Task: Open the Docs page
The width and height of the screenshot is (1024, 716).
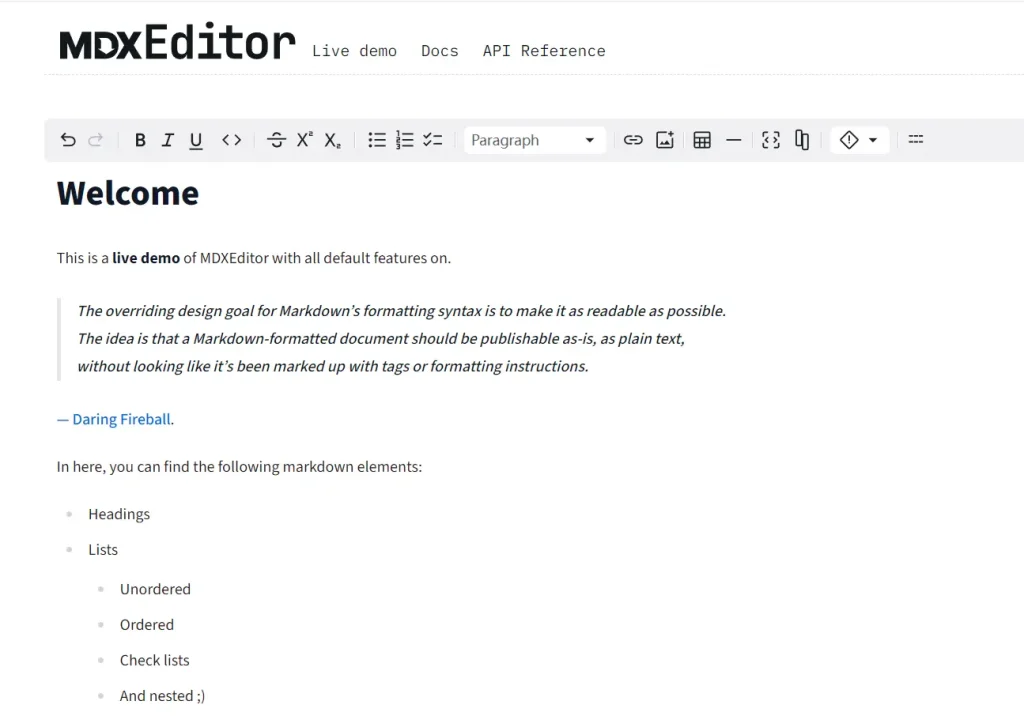Action: pyautogui.click(x=440, y=50)
